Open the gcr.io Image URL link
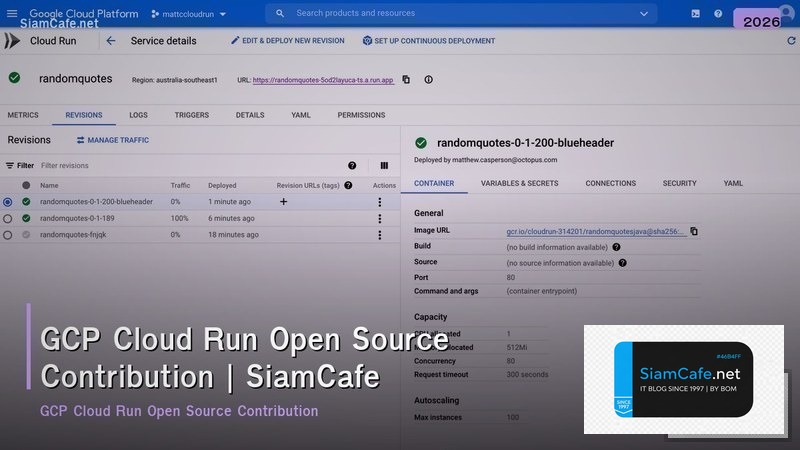The image size is (800, 450). tap(595, 231)
